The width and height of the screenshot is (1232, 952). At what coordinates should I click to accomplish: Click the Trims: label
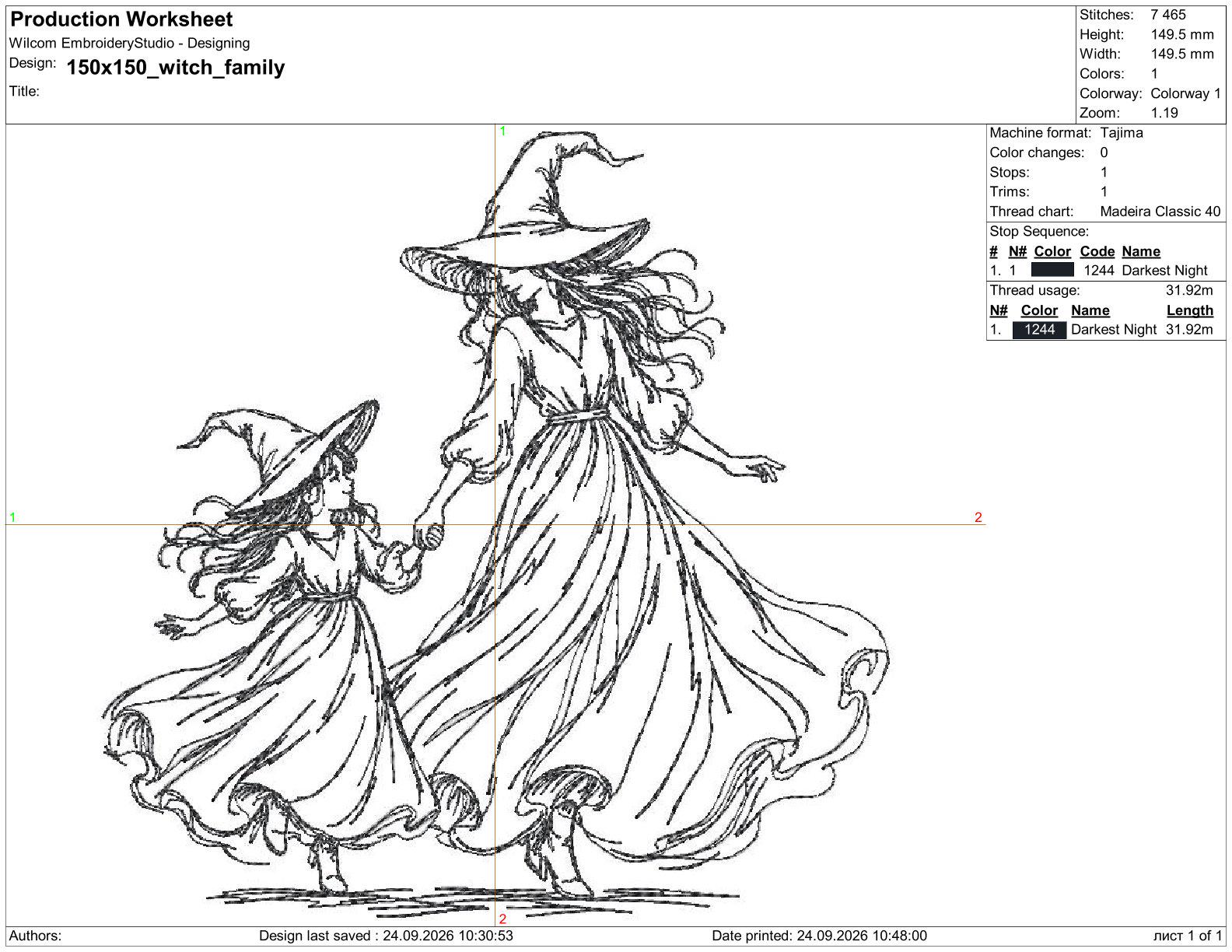point(1010,192)
